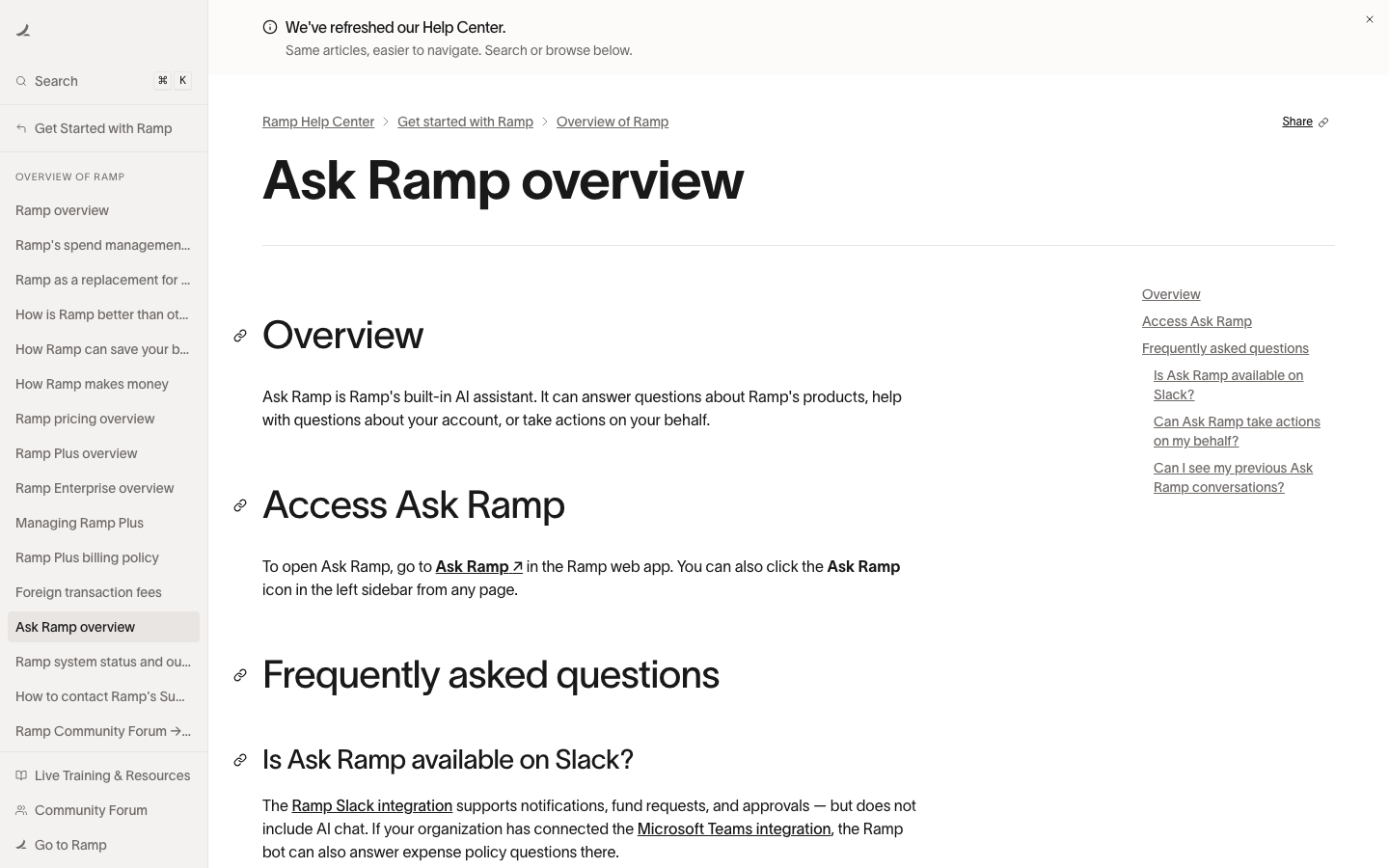Click the info icon in the banner
1389x868 pixels.
[270, 28]
